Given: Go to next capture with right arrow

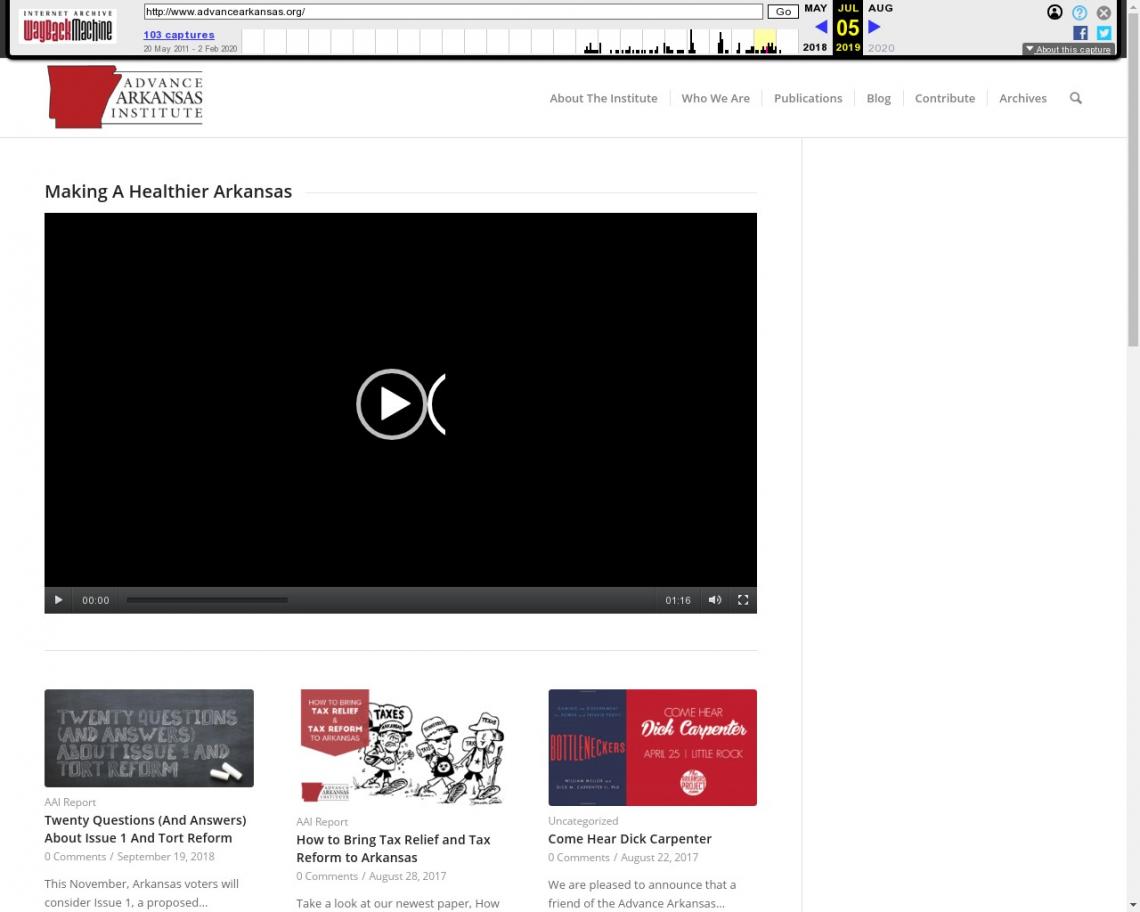Looking at the screenshot, I should [x=874, y=27].
